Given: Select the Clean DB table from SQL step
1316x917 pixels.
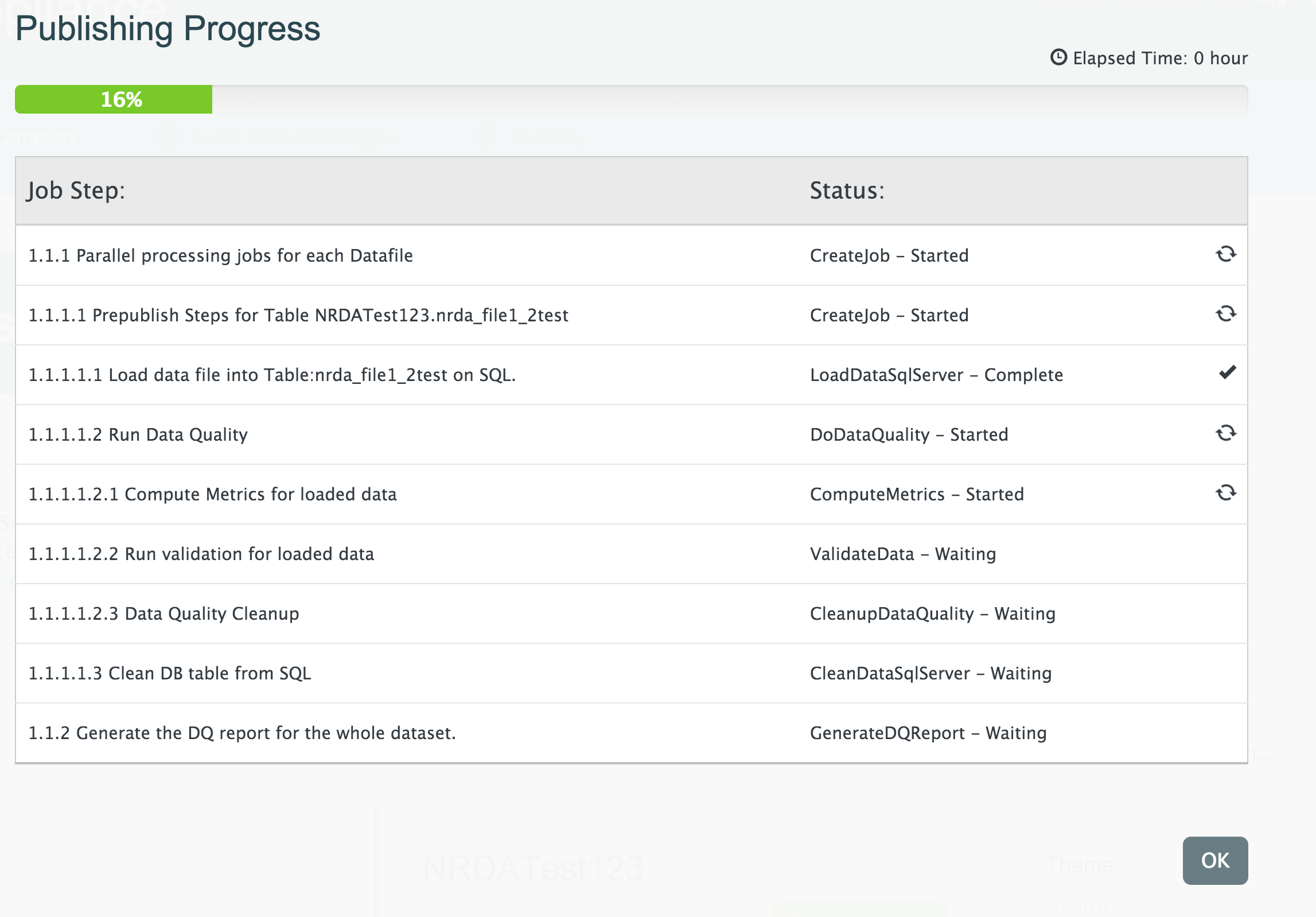Looking at the screenshot, I should 170,673.
